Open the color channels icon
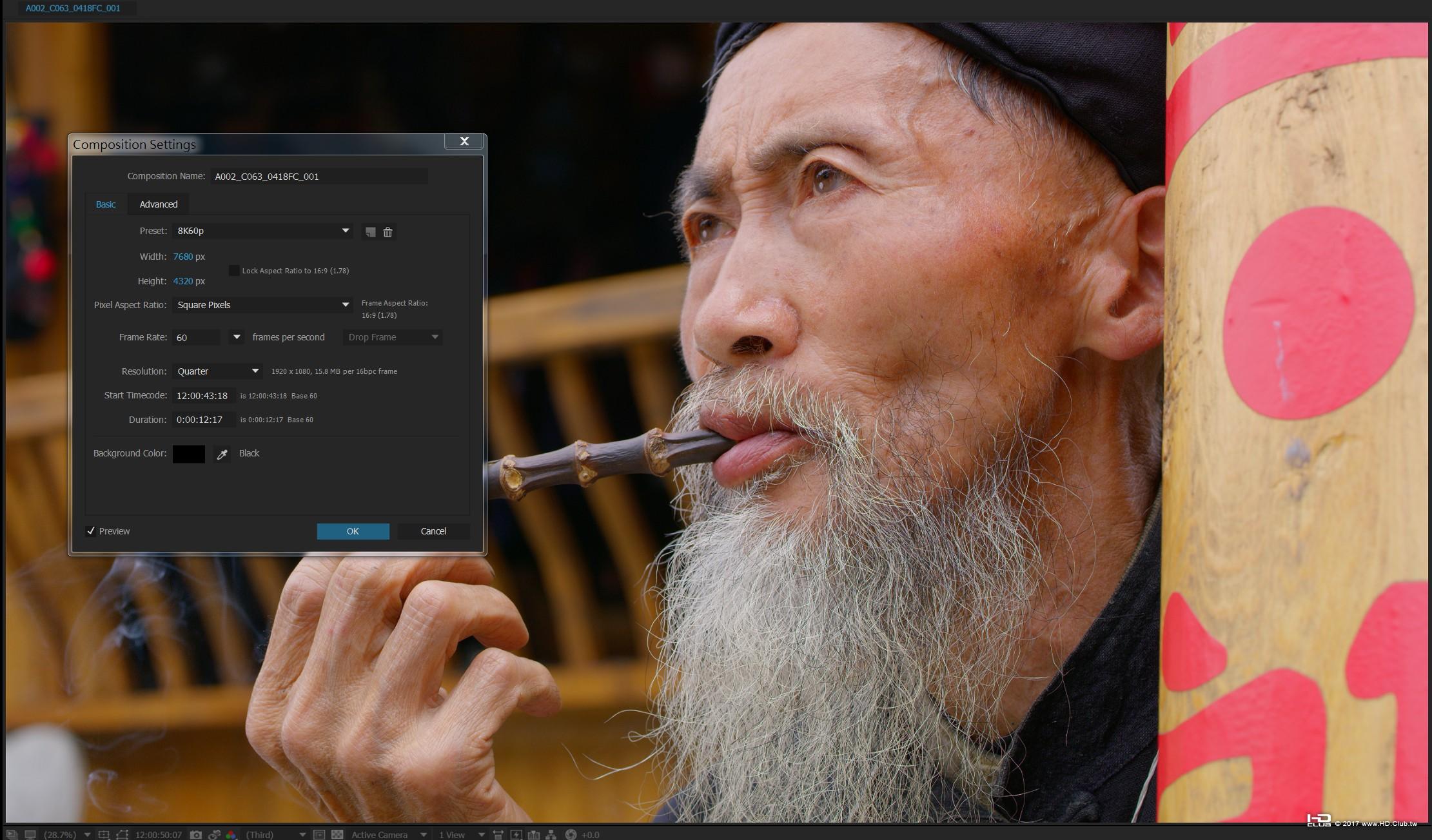The width and height of the screenshot is (1432, 840). (x=231, y=835)
